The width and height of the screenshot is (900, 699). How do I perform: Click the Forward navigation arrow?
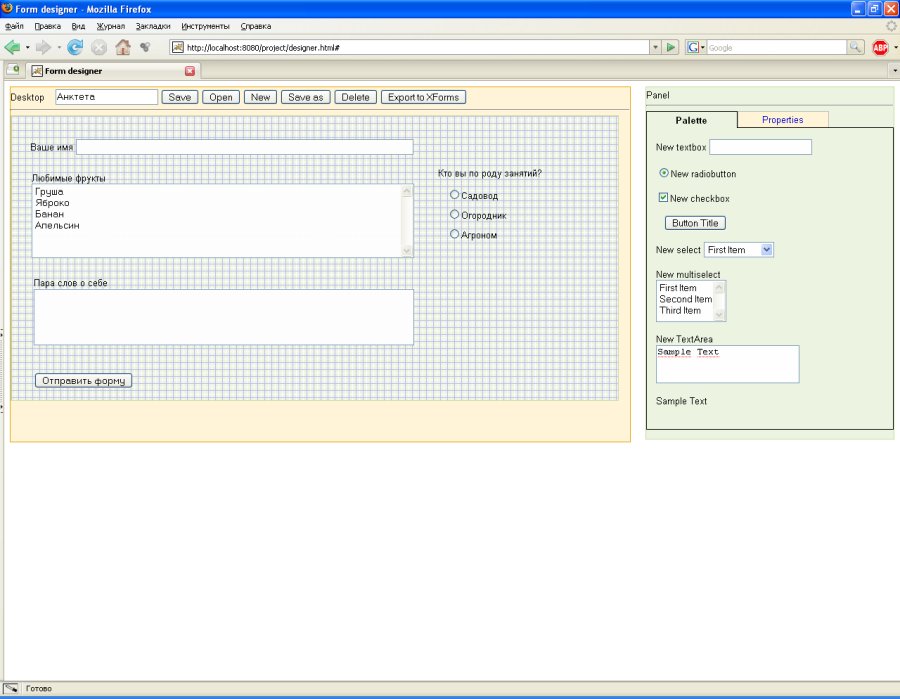point(43,47)
